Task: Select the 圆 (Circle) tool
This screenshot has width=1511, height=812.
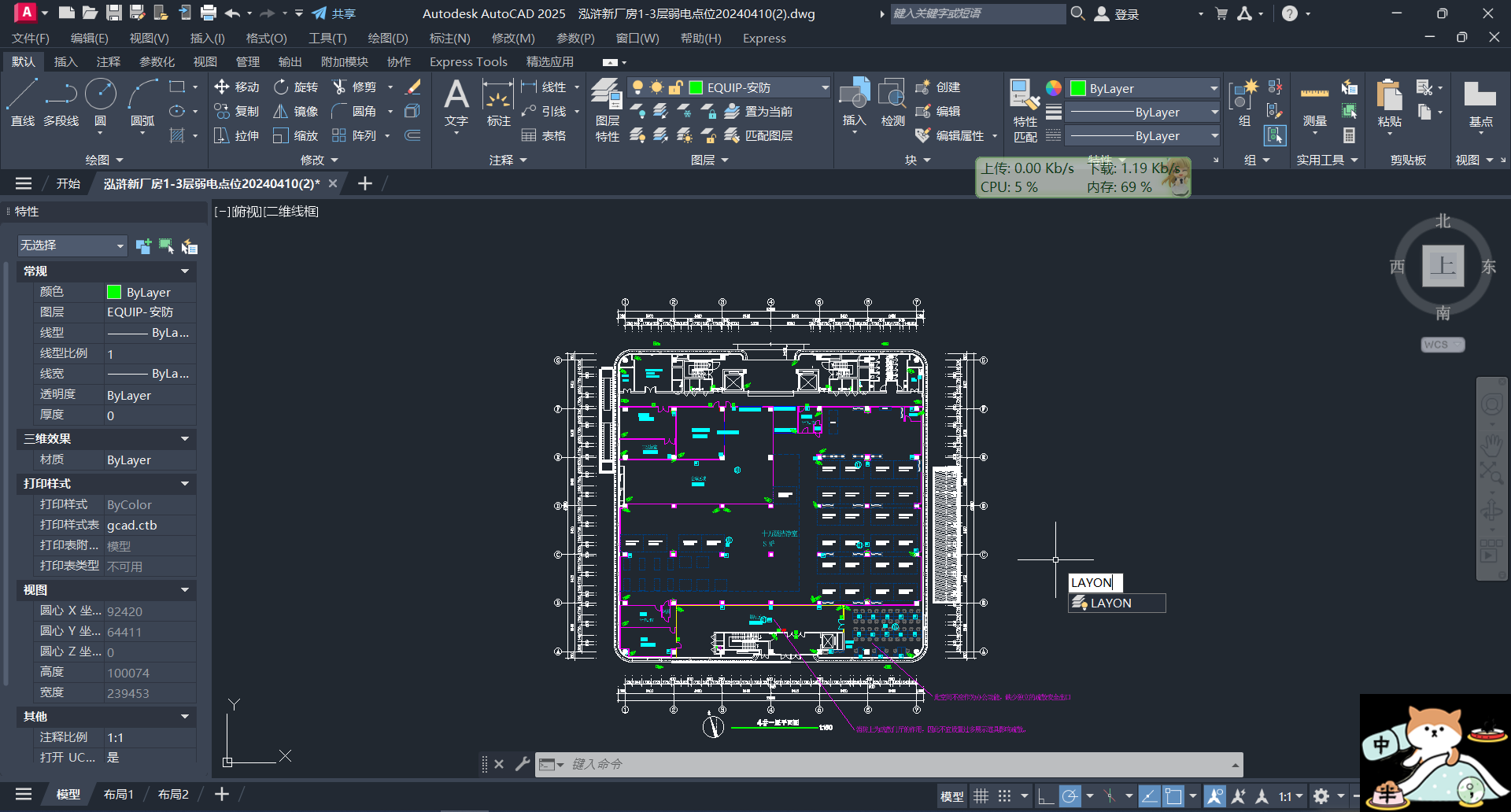Action: tap(101, 102)
